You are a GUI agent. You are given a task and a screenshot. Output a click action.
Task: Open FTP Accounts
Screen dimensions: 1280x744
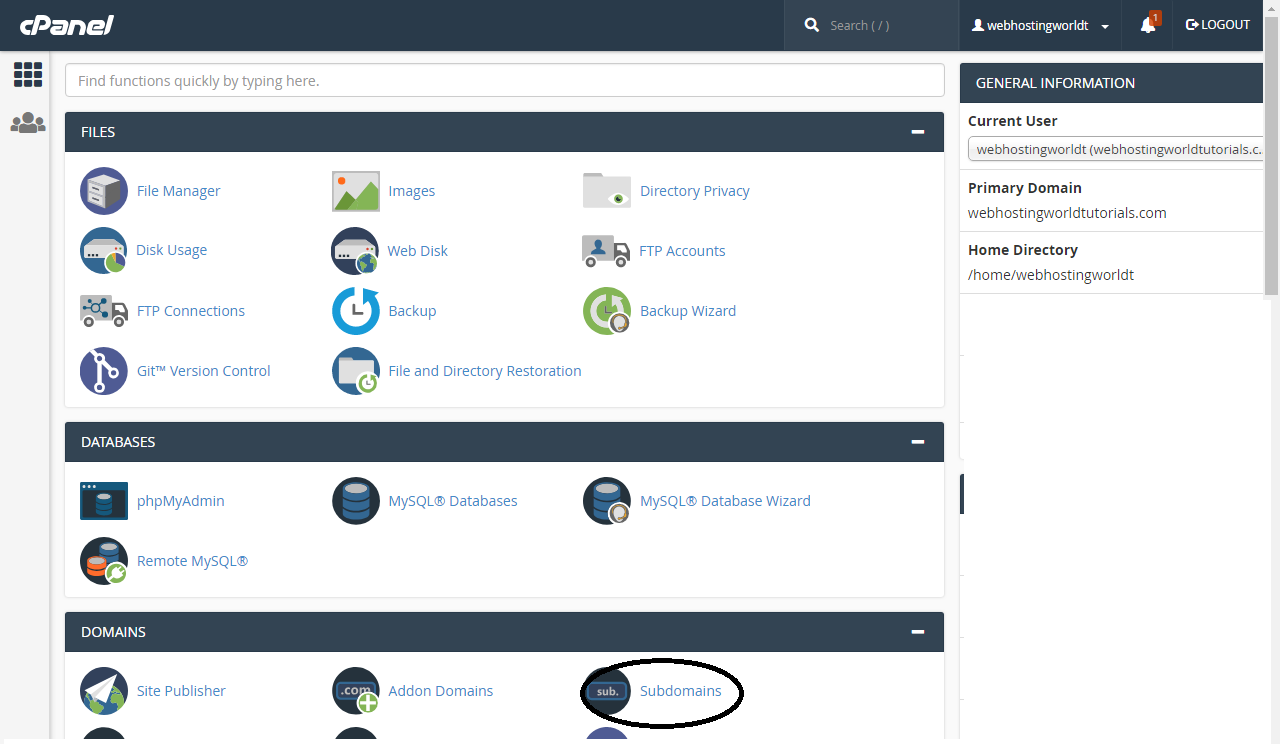coord(682,250)
